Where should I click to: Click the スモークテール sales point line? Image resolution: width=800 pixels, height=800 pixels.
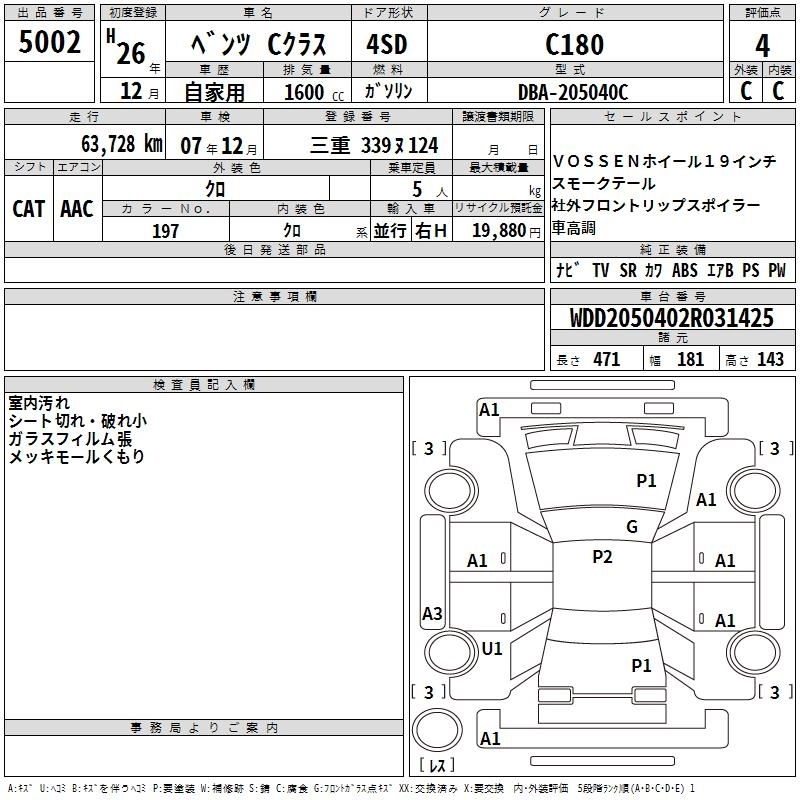(604, 184)
